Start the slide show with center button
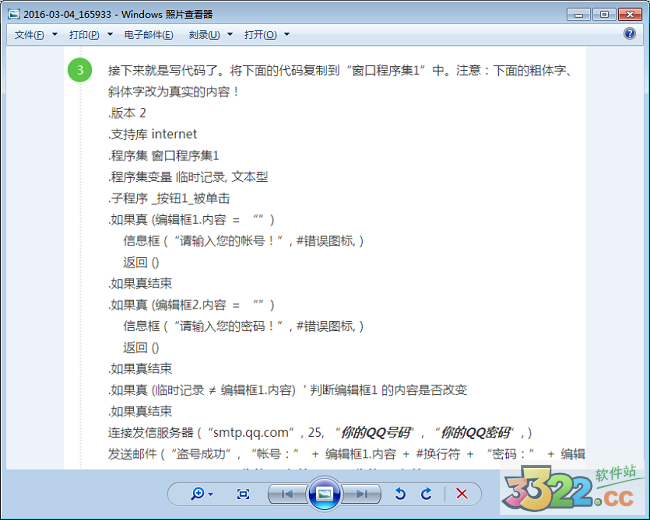The width and height of the screenshot is (650, 520). [324, 493]
